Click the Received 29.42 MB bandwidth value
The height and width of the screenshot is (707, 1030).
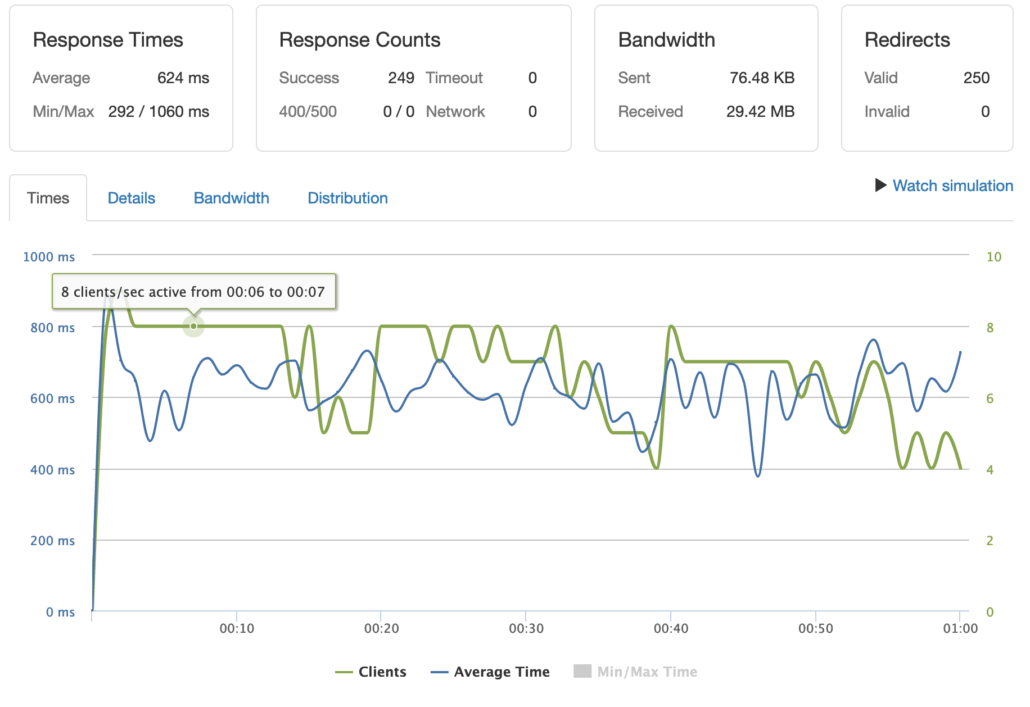[x=760, y=111]
